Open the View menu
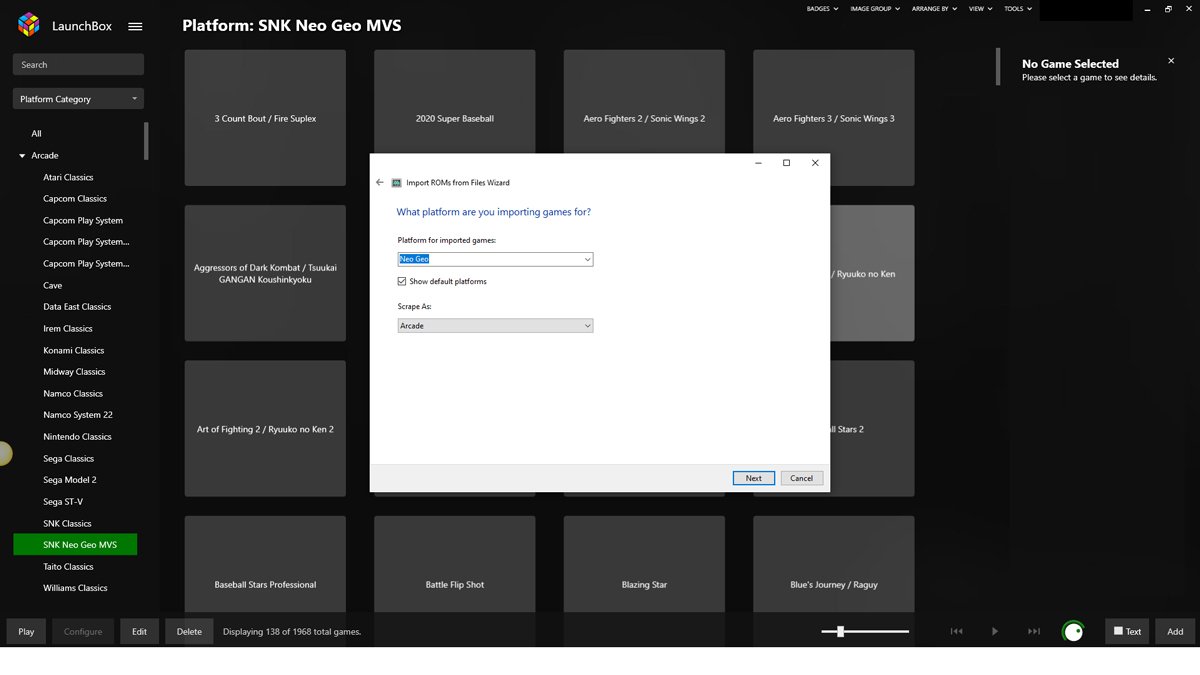This screenshot has width=1200, height=675. click(981, 9)
